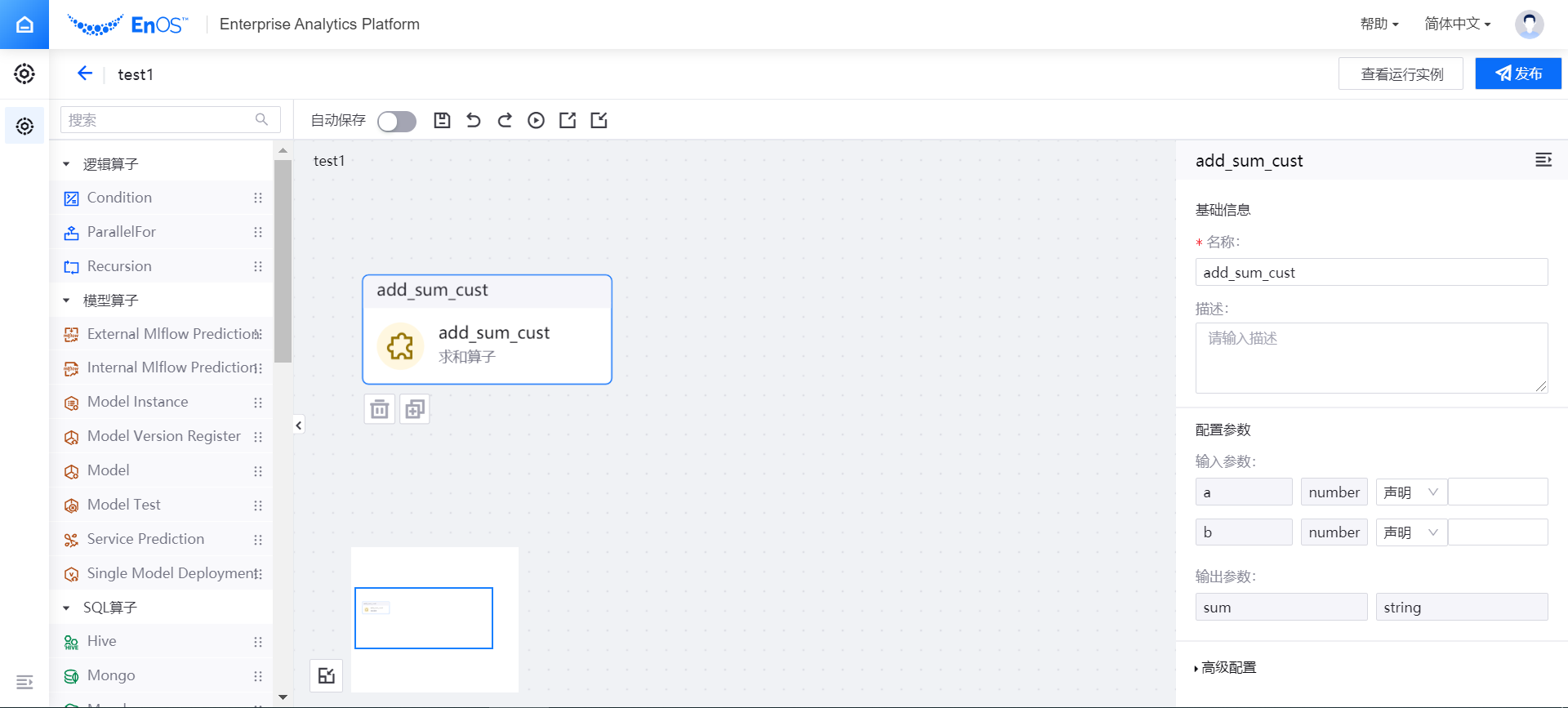Viewport: 1568px width, 708px height.
Task: Click the 名称 name input field
Action: click(1371, 272)
